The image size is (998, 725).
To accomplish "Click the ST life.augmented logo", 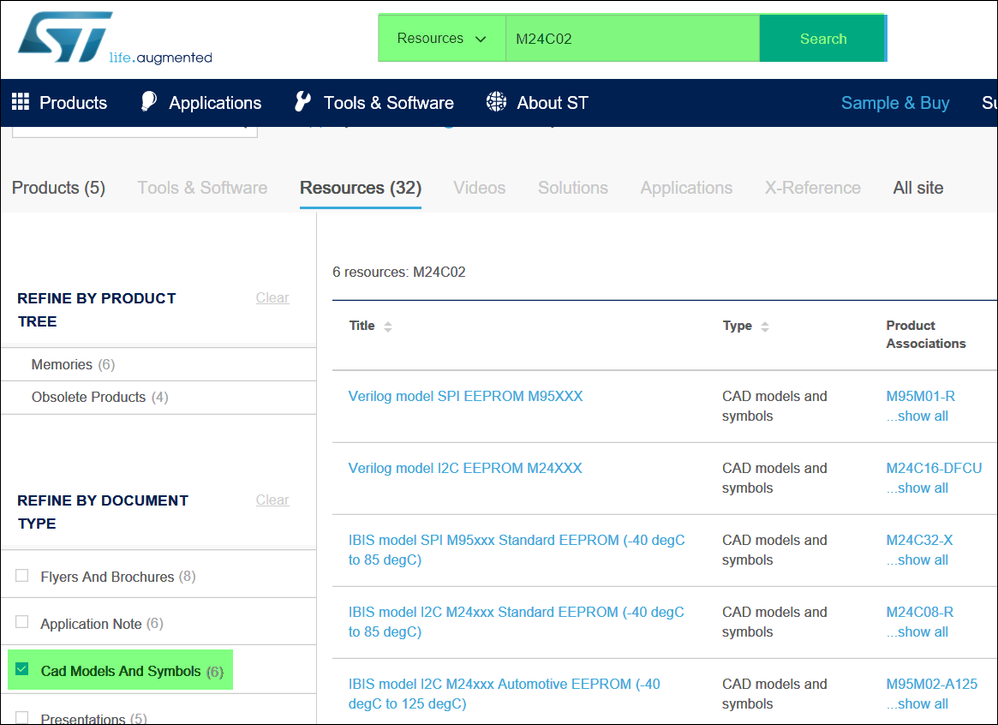I will (x=115, y=39).
